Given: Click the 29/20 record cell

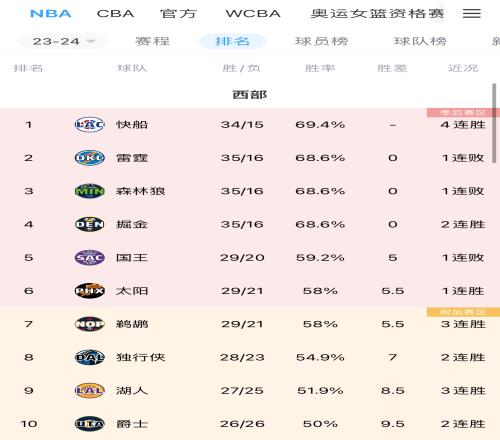Looking at the screenshot, I should [x=242, y=258].
